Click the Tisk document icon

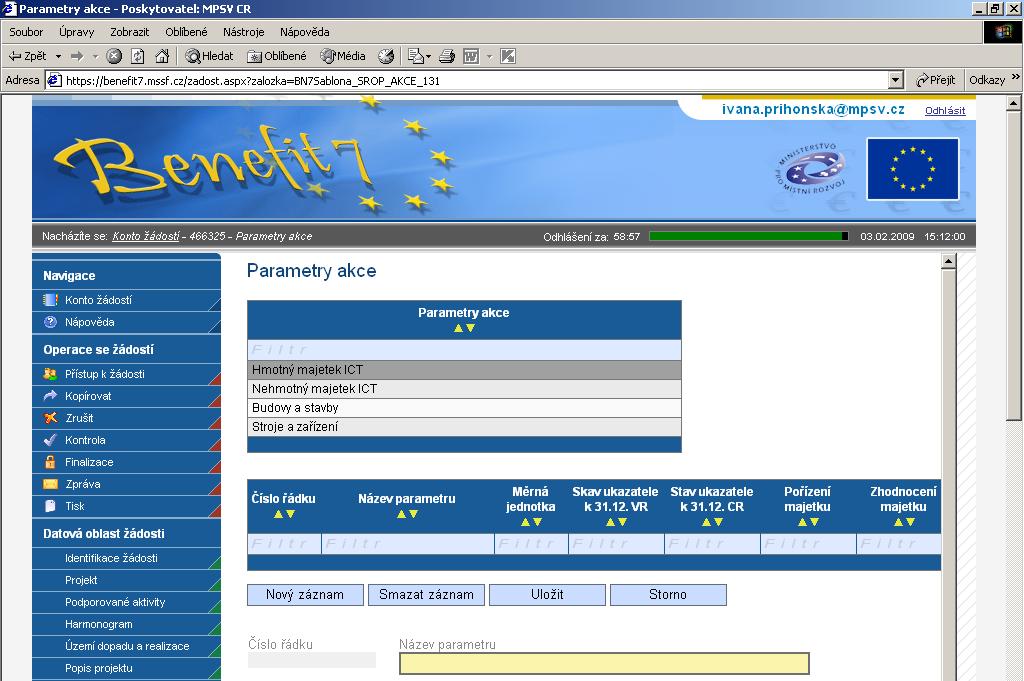click(50, 506)
